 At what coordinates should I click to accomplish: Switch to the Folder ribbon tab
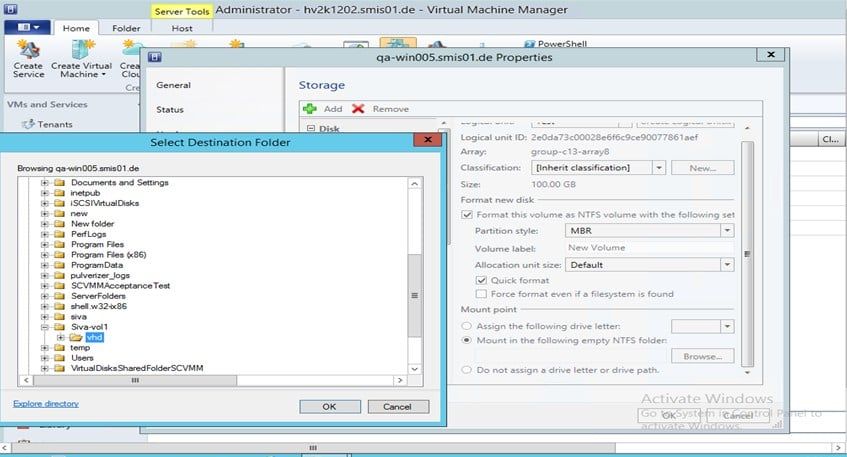(126, 29)
